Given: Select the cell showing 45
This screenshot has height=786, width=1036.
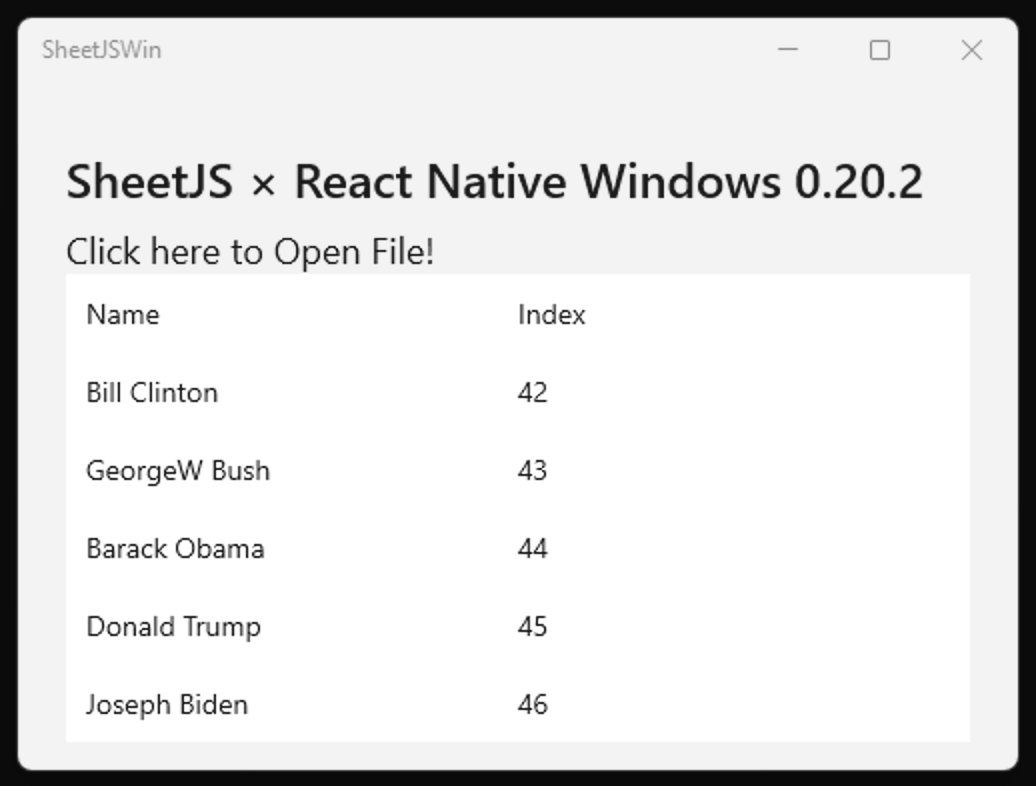Looking at the screenshot, I should tap(532, 627).
